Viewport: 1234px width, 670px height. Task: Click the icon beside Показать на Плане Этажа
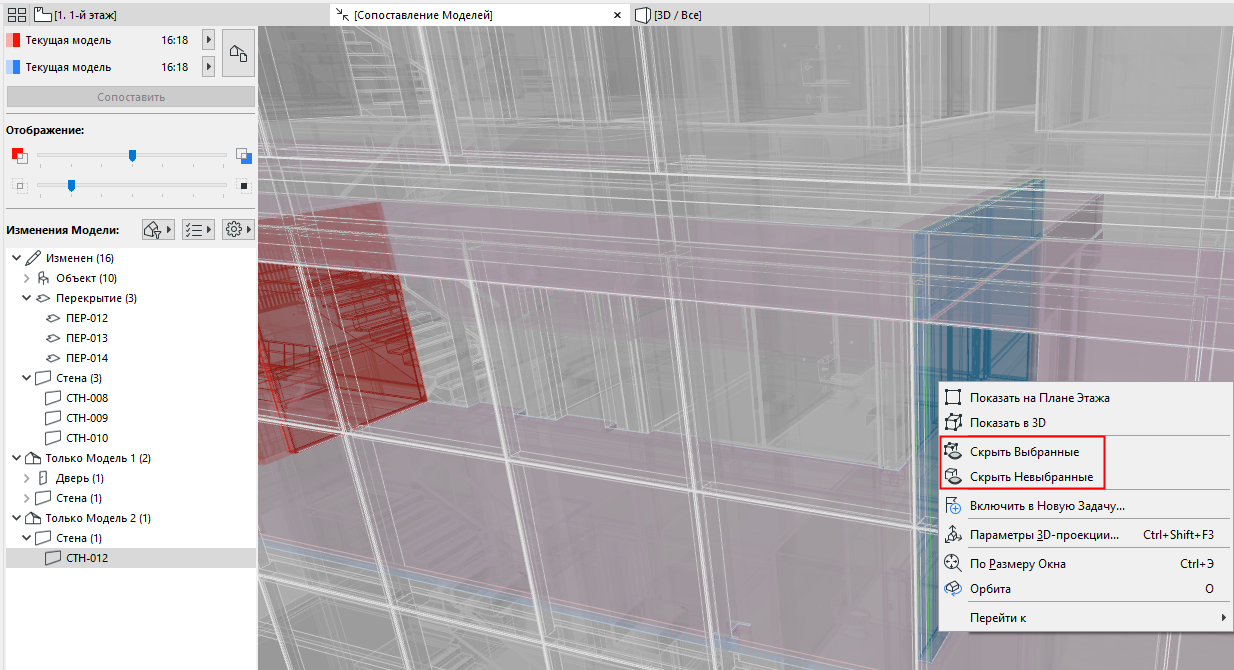[953, 397]
